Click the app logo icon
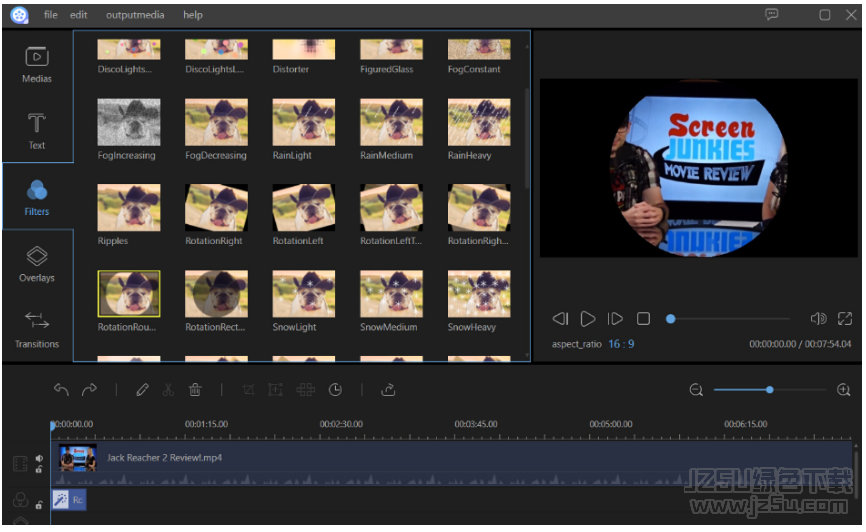Screen dimensions: 866x532 click(x=19, y=15)
